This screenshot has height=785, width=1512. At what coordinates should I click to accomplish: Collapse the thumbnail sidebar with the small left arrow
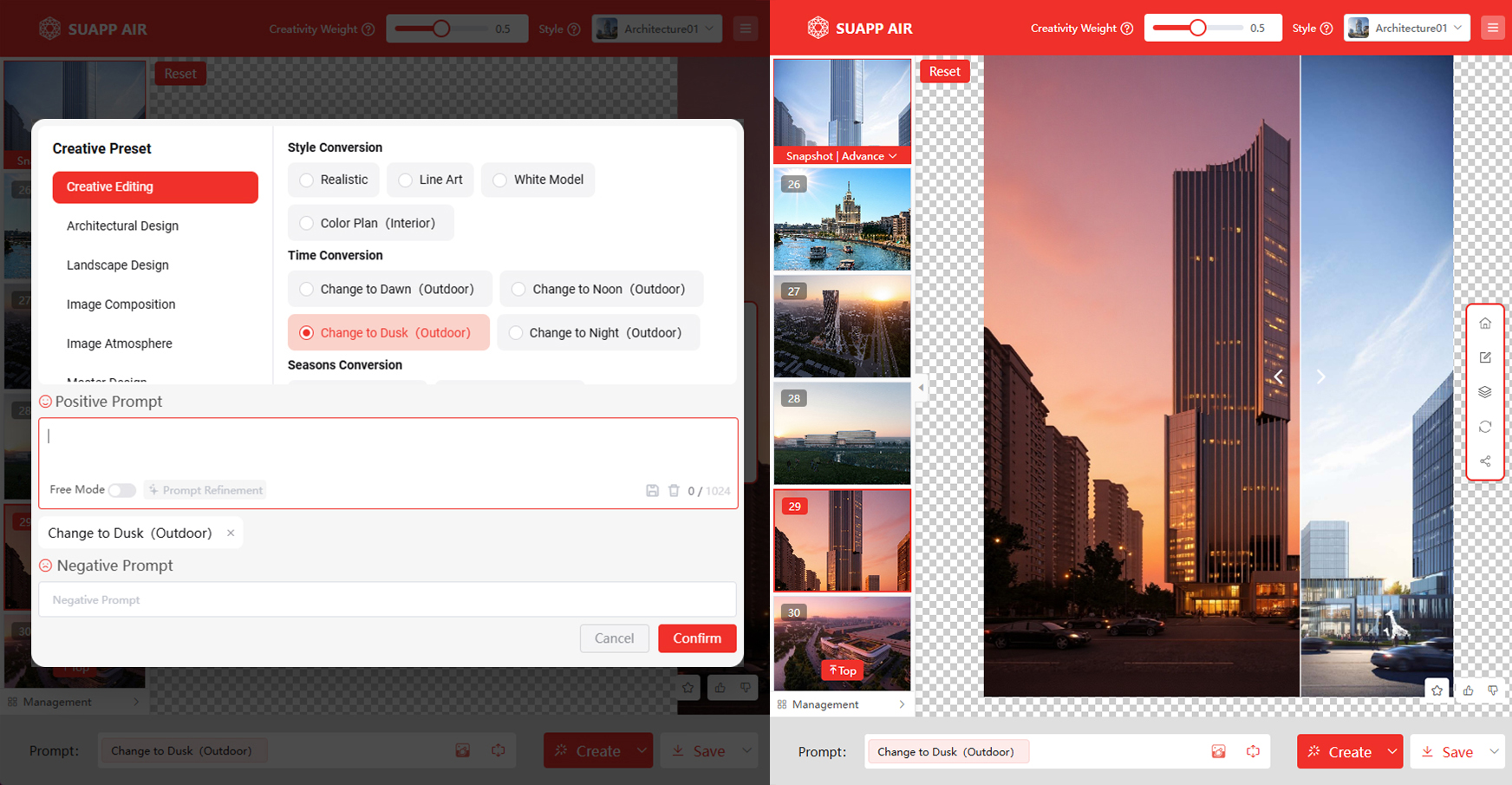pyautogui.click(x=922, y=388)
